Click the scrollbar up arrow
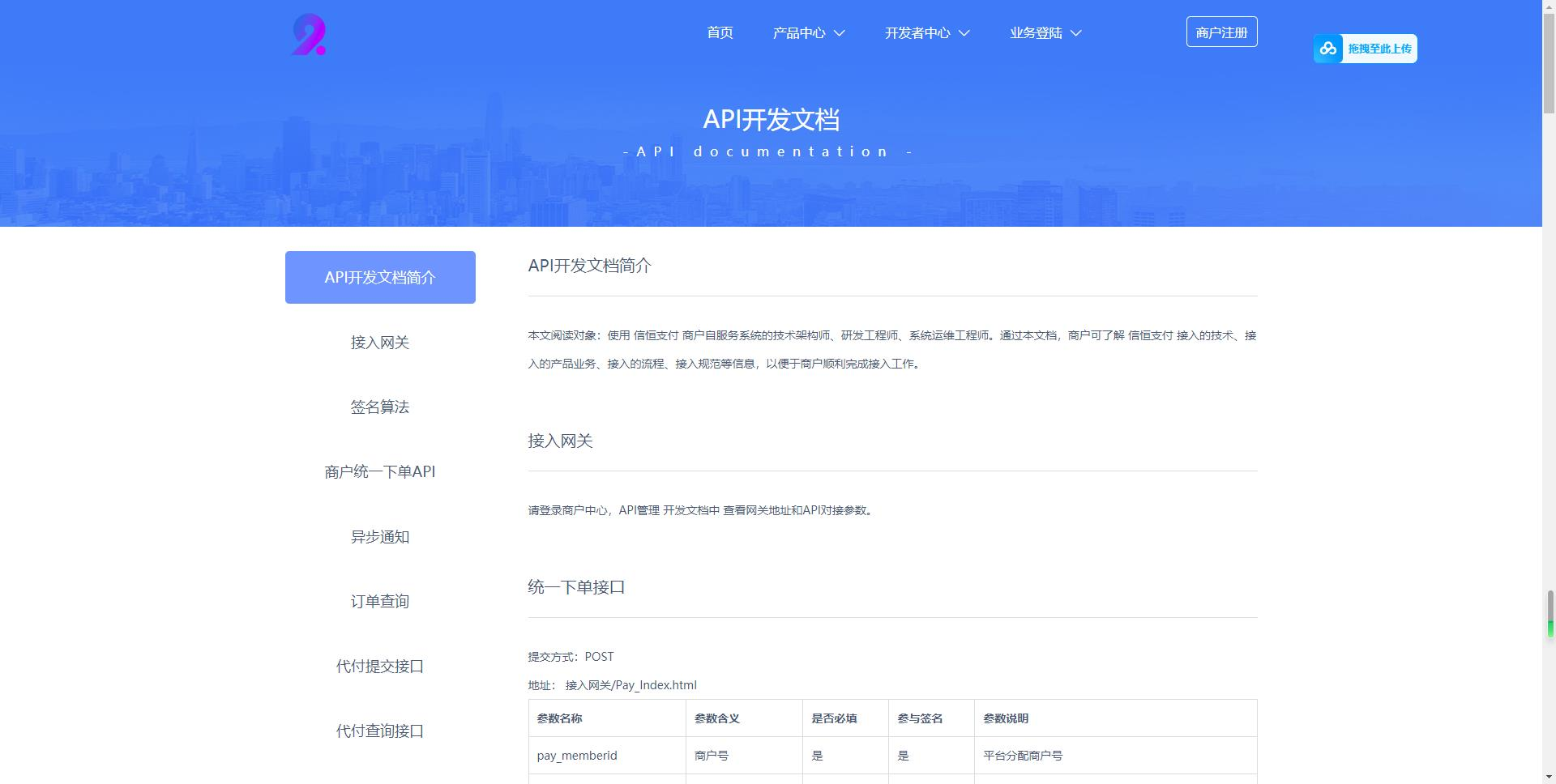 pyautogui.click(x=1550, y=6)
